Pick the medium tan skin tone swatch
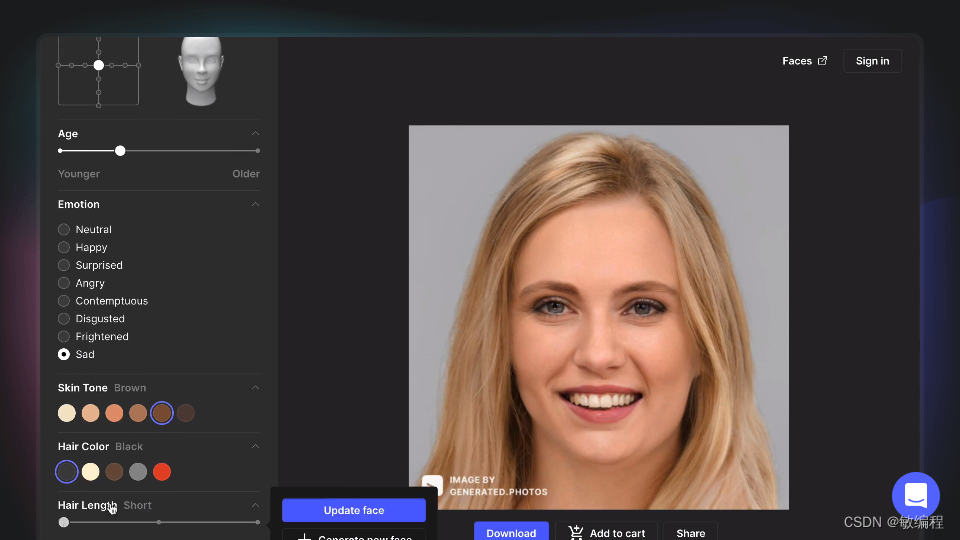 tap(138, 413)
